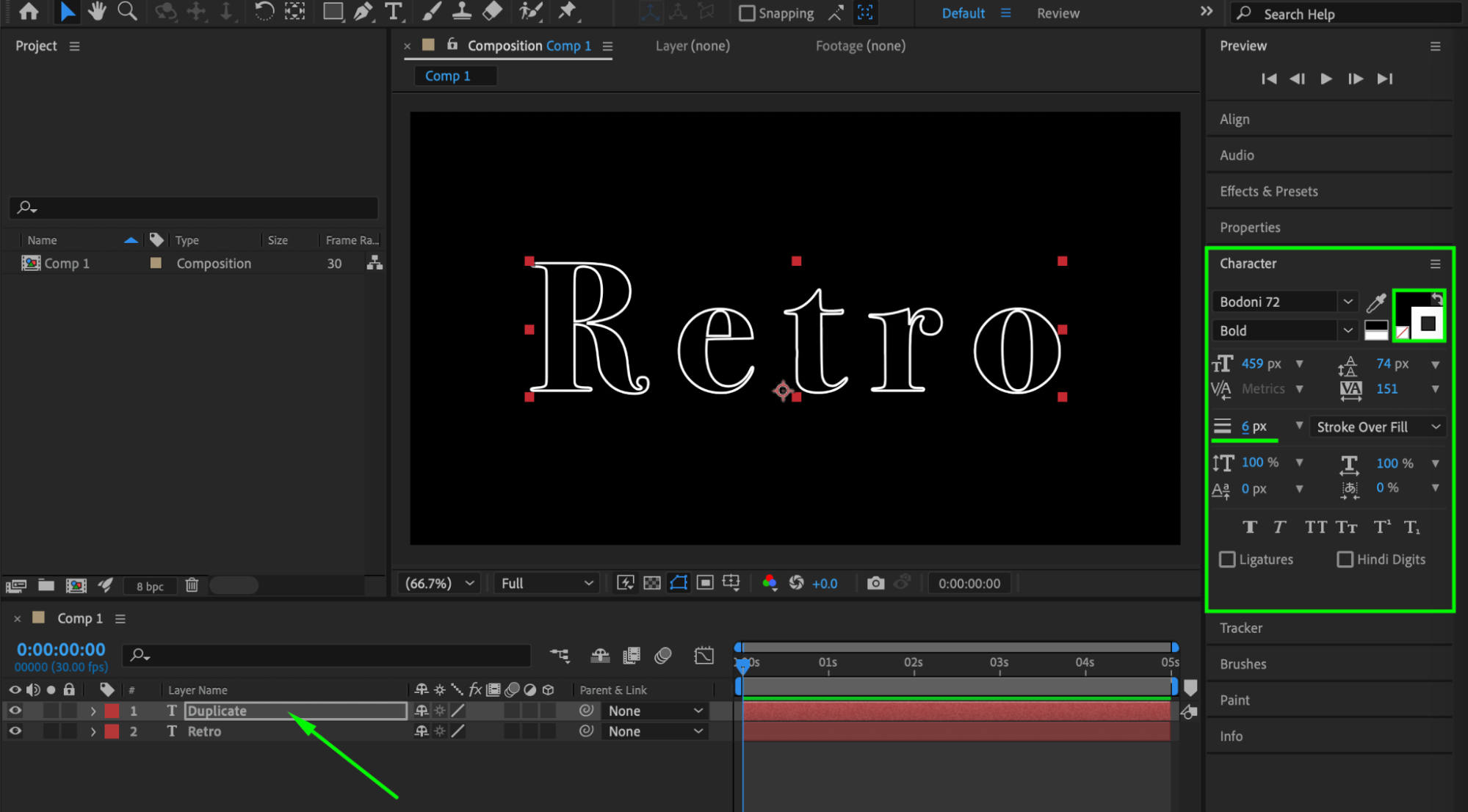This screenshot has height=812, width=1468.
Task: Select the Clone Stamp tool
Action: 462,12
